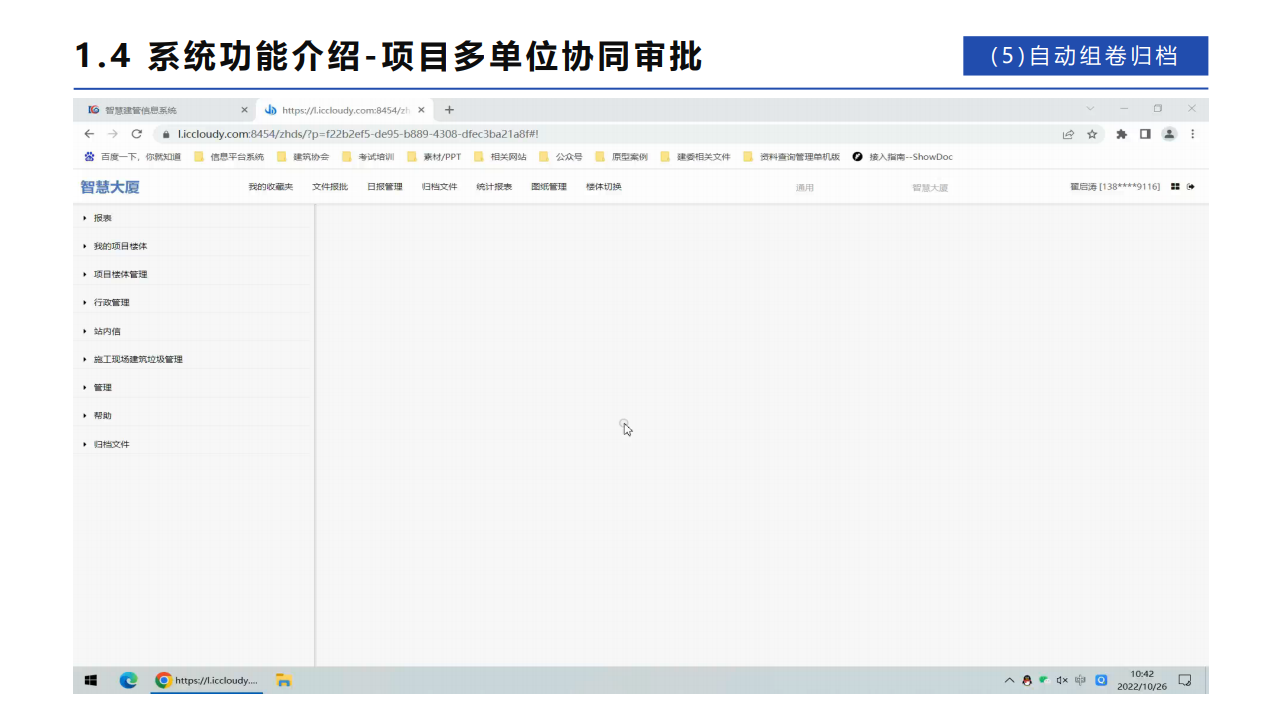Open 楼体切换 in top menu

pyautogui.click(x=603, y=187)
